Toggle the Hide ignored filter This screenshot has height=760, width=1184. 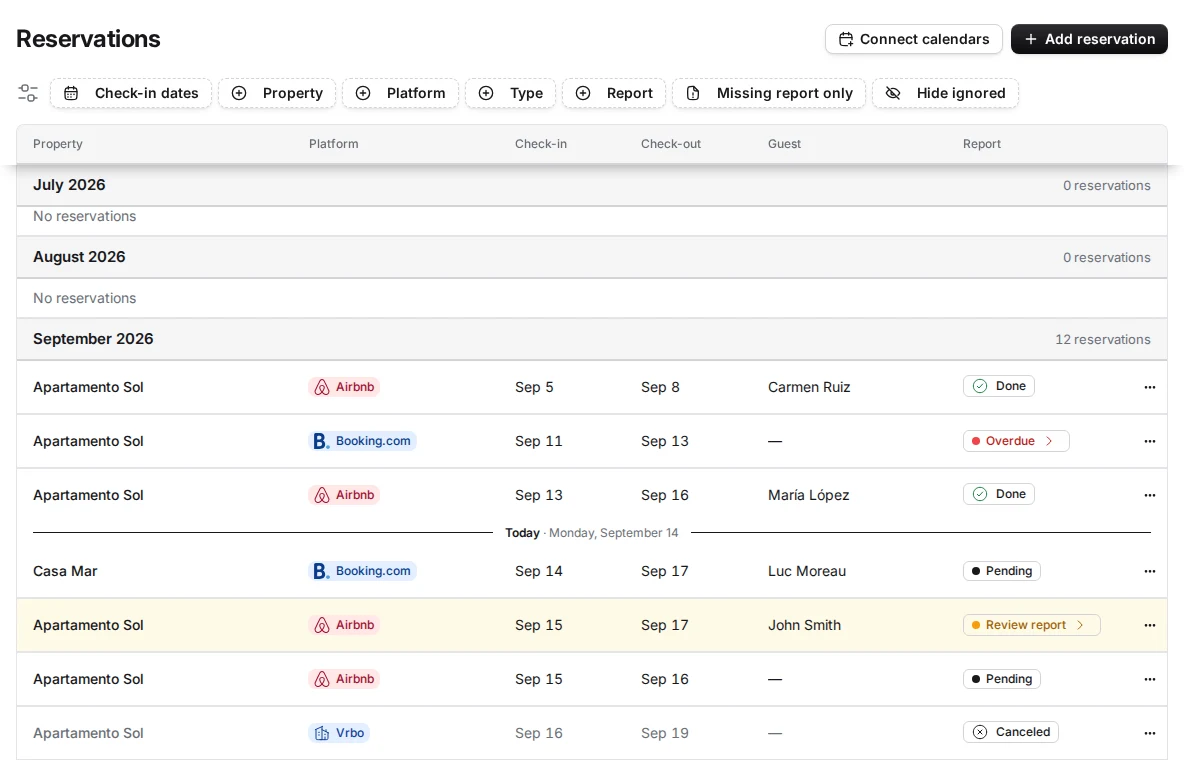[945, 93]
